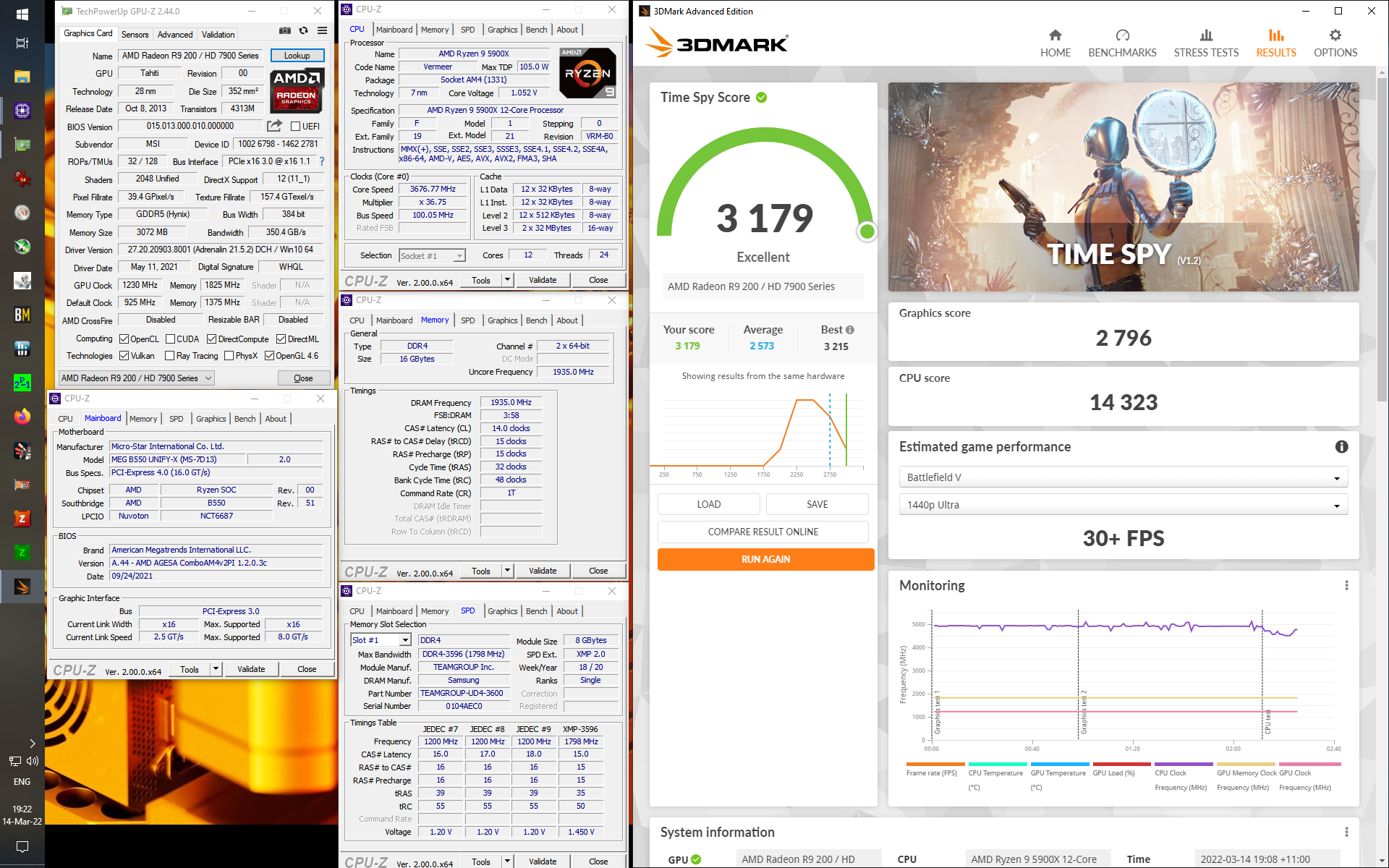
Task: Click the RUN AGAIN button
Action: tap(765, 559)
